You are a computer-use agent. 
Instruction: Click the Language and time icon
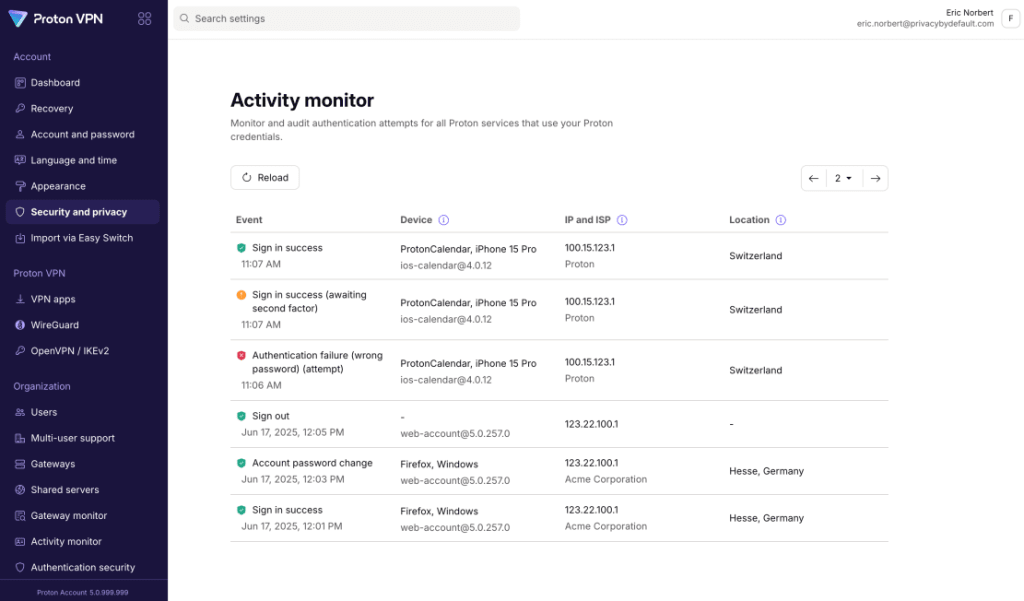coord(20,160)
